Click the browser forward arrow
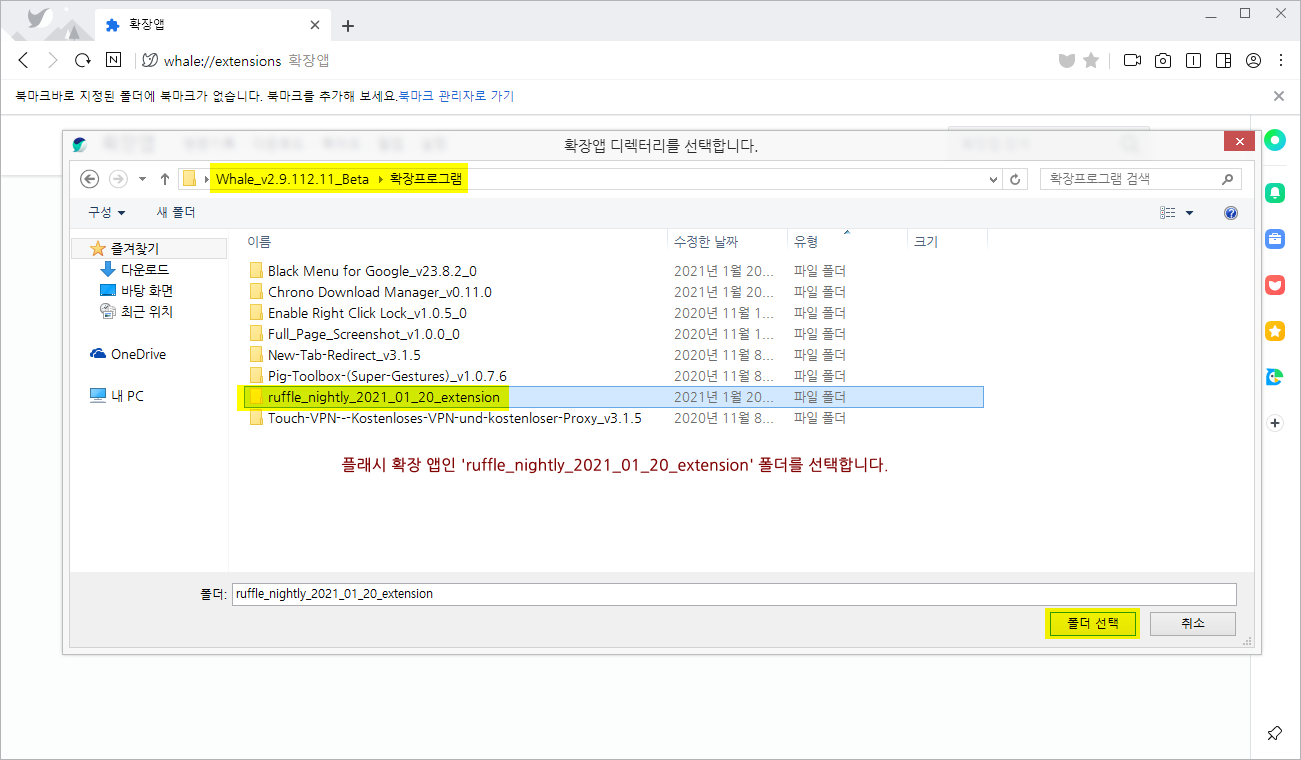Image resolution: width=1301 pixels, height=760 pixels. tap(53, 60)
